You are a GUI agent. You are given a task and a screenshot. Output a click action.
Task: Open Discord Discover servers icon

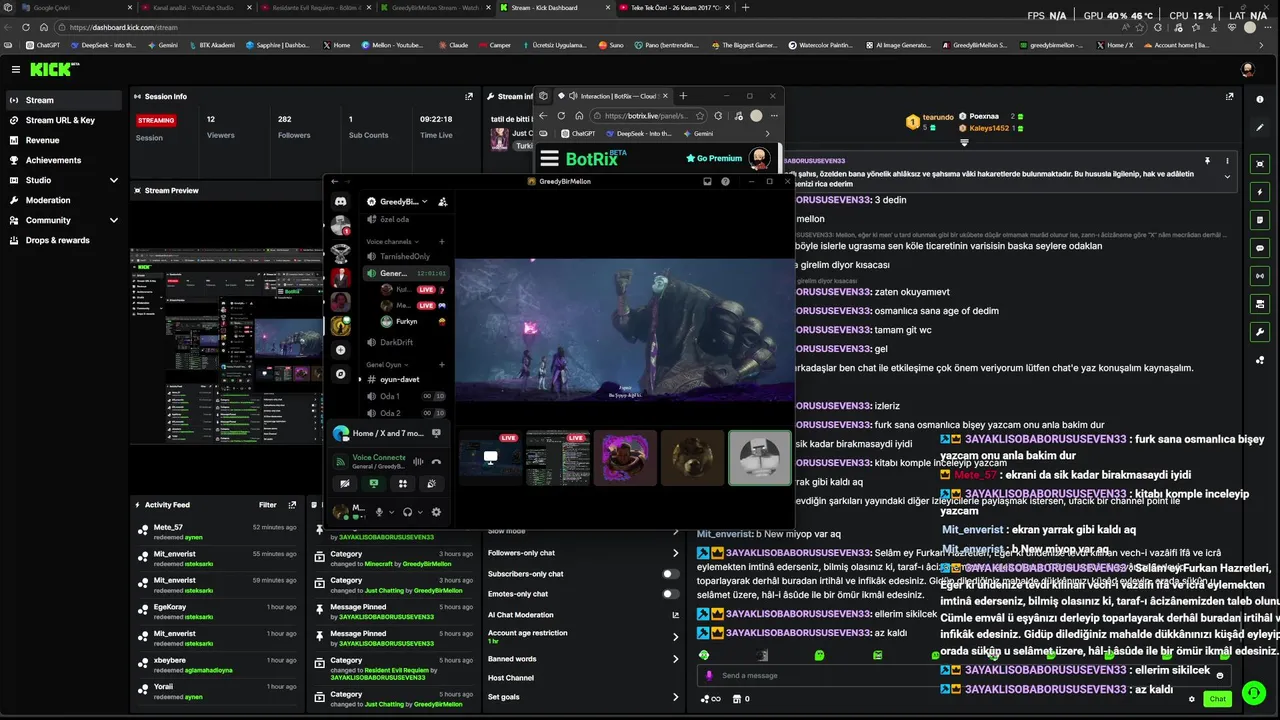340,374
